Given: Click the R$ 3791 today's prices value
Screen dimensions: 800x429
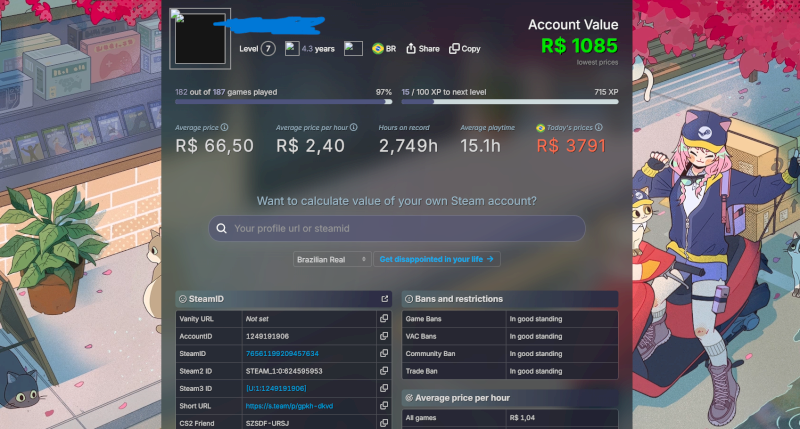Looking at the screenshot, I should coord(571,146).
